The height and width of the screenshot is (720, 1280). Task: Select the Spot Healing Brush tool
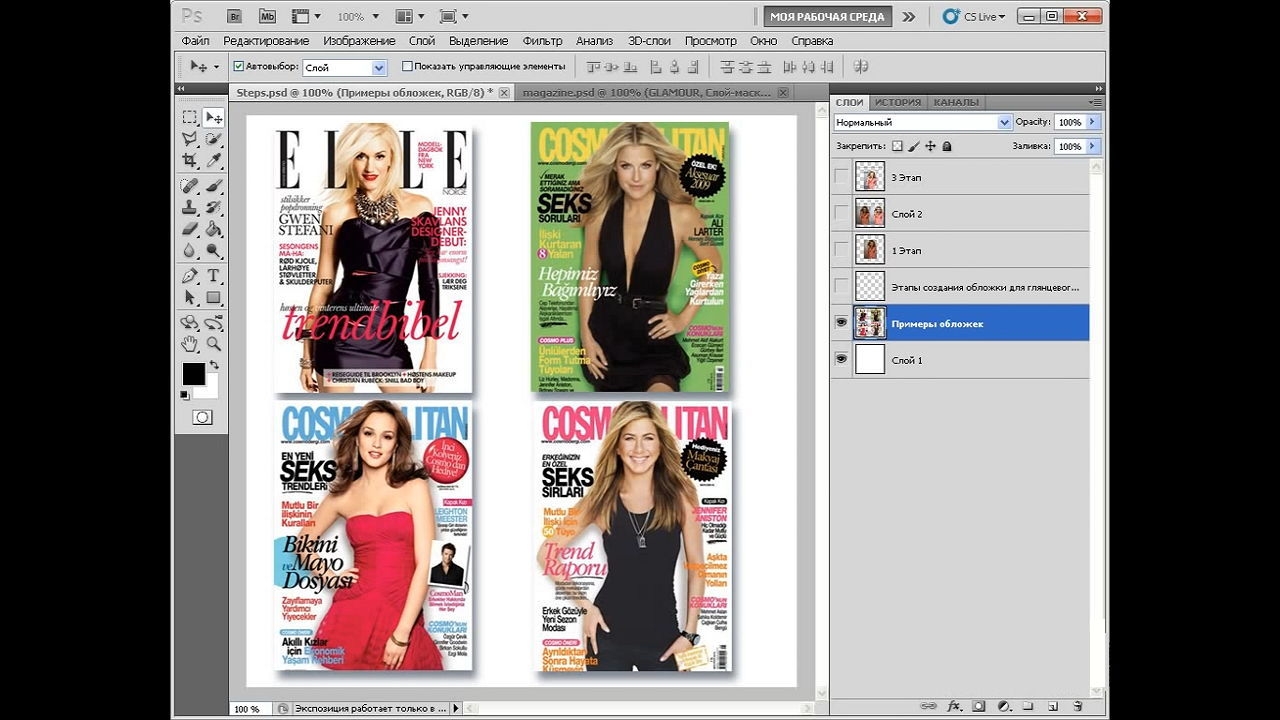pyautogui.click(x=189, y=186)
